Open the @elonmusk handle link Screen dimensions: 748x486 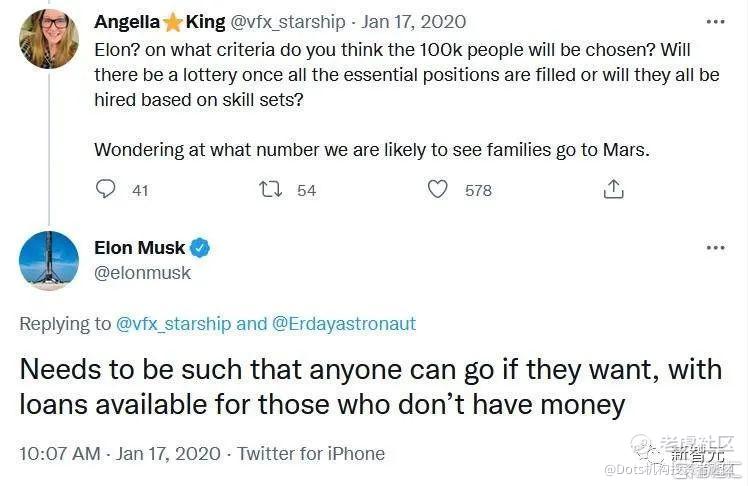coord(142,272)
